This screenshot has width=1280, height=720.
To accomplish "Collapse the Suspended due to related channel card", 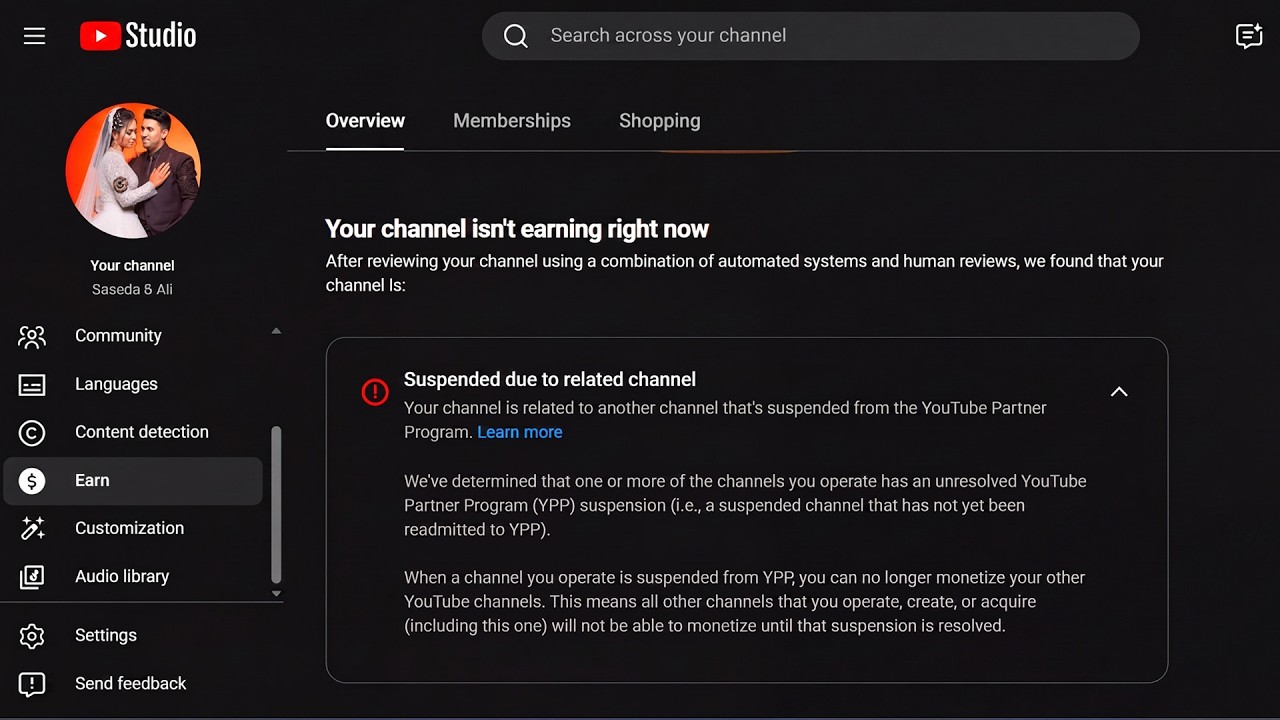I will point(1119,392).
